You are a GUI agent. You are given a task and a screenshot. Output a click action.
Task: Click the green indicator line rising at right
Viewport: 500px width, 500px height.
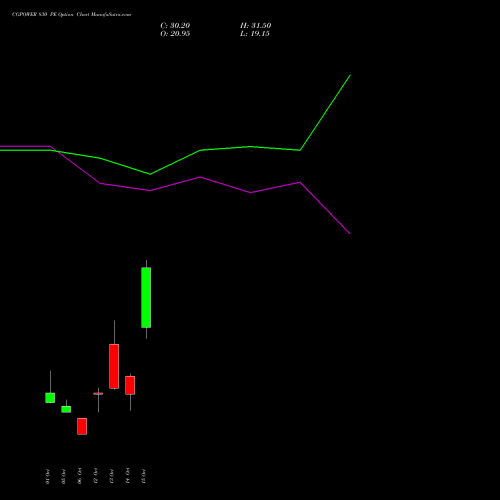click(325, 112)
